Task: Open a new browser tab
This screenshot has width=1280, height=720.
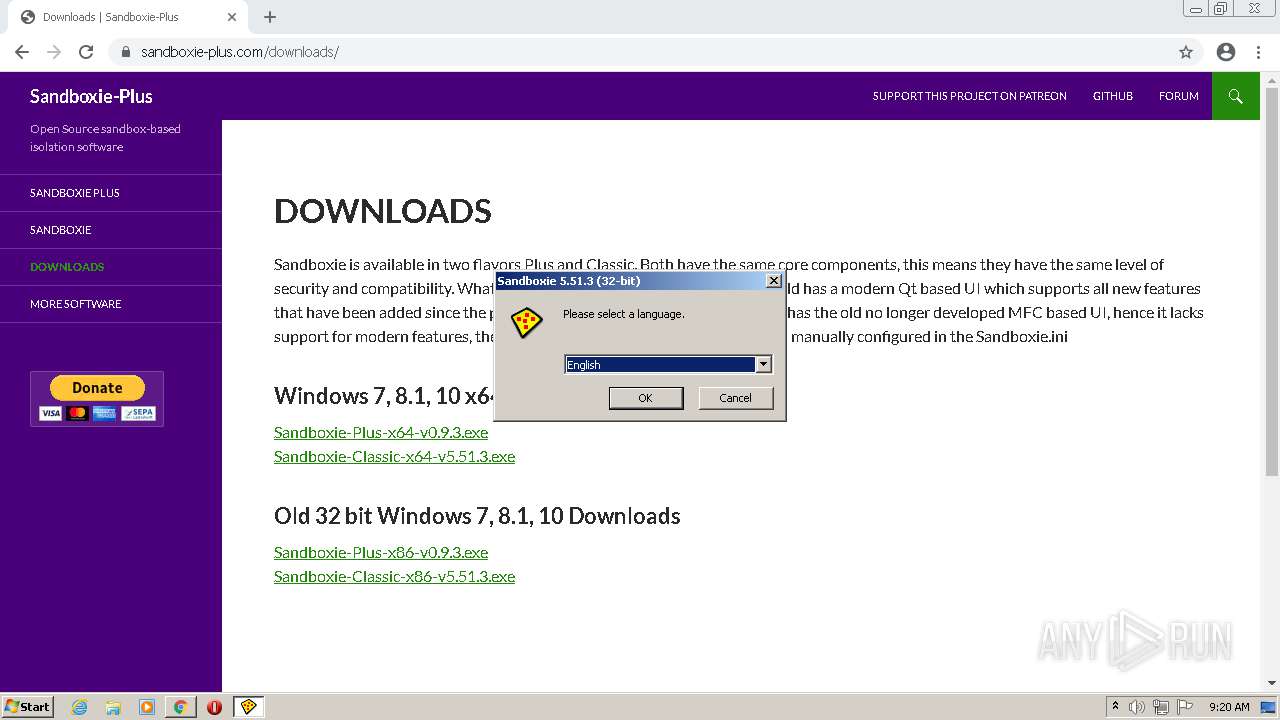Action: click(x=270, y=17)
